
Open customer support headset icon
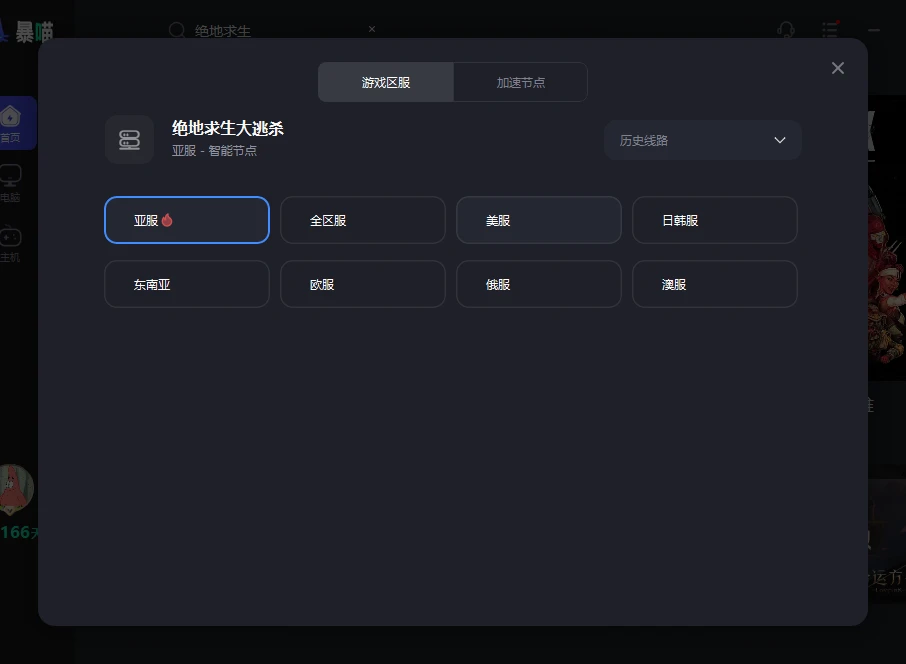coord(786,30)
